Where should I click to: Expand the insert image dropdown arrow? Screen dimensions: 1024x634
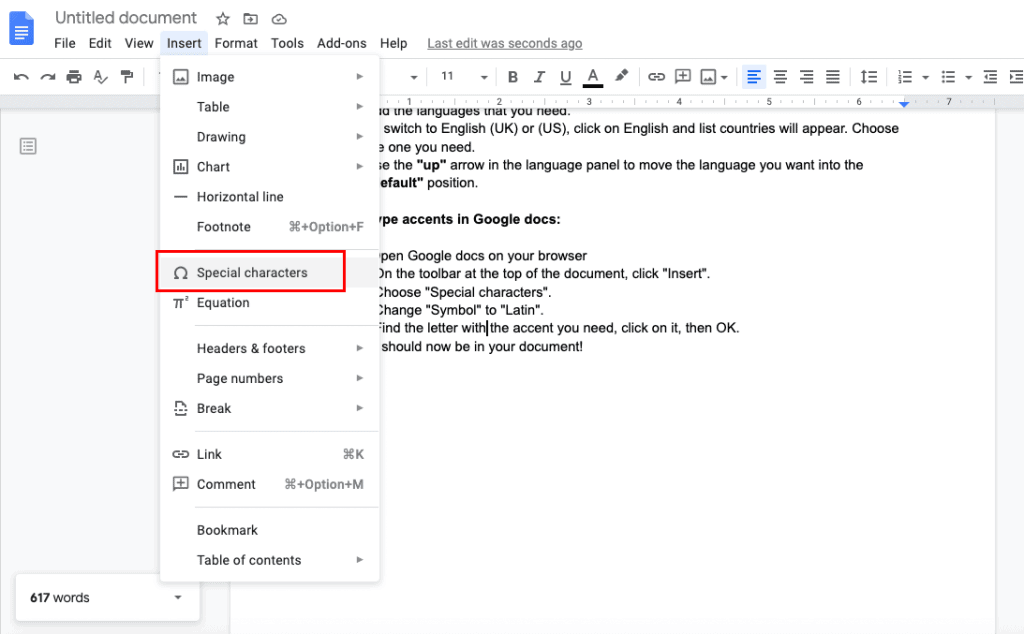coord(724,78)
